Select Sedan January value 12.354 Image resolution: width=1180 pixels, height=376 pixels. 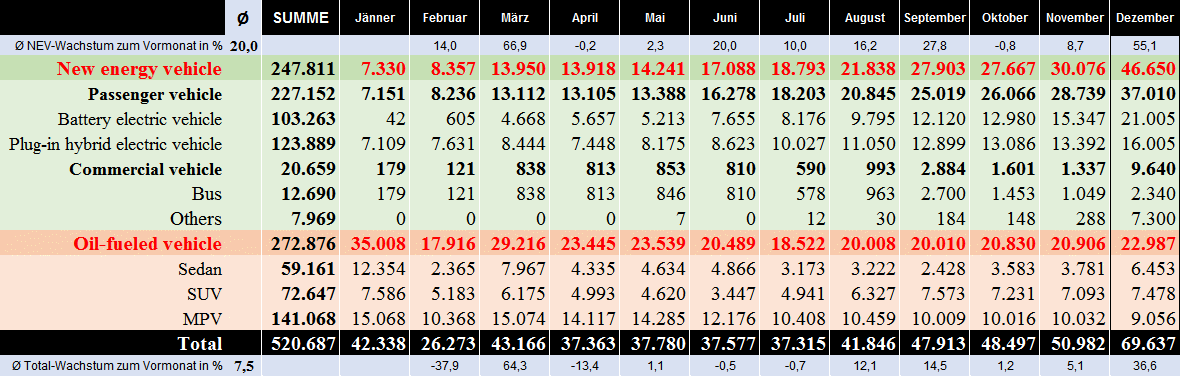[x=379, y=268]
